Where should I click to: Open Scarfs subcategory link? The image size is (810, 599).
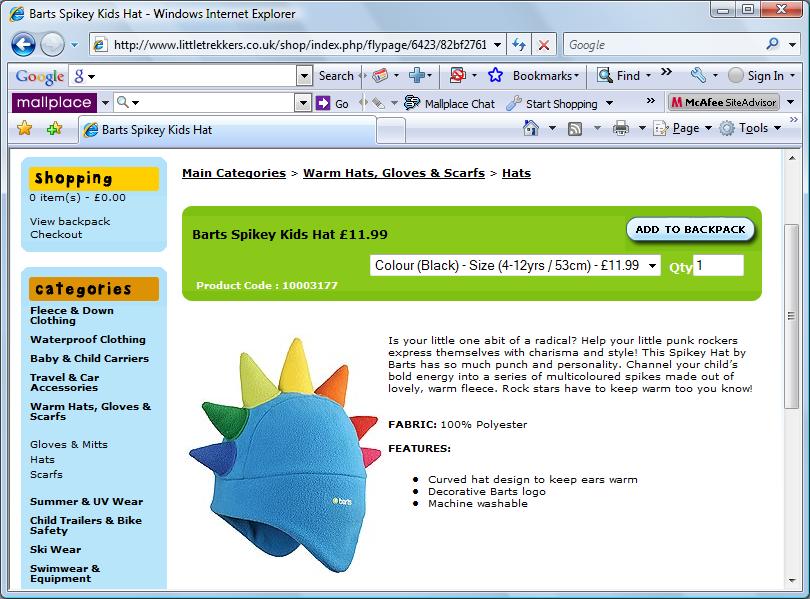click(46, 475)
